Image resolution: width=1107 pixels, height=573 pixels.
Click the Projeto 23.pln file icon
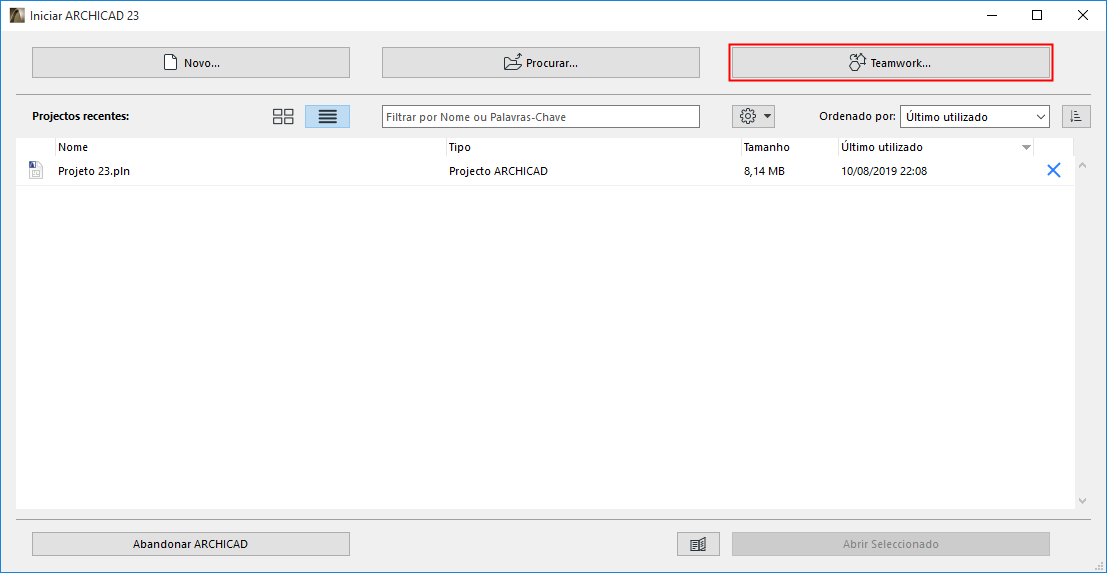pos(36,170)
